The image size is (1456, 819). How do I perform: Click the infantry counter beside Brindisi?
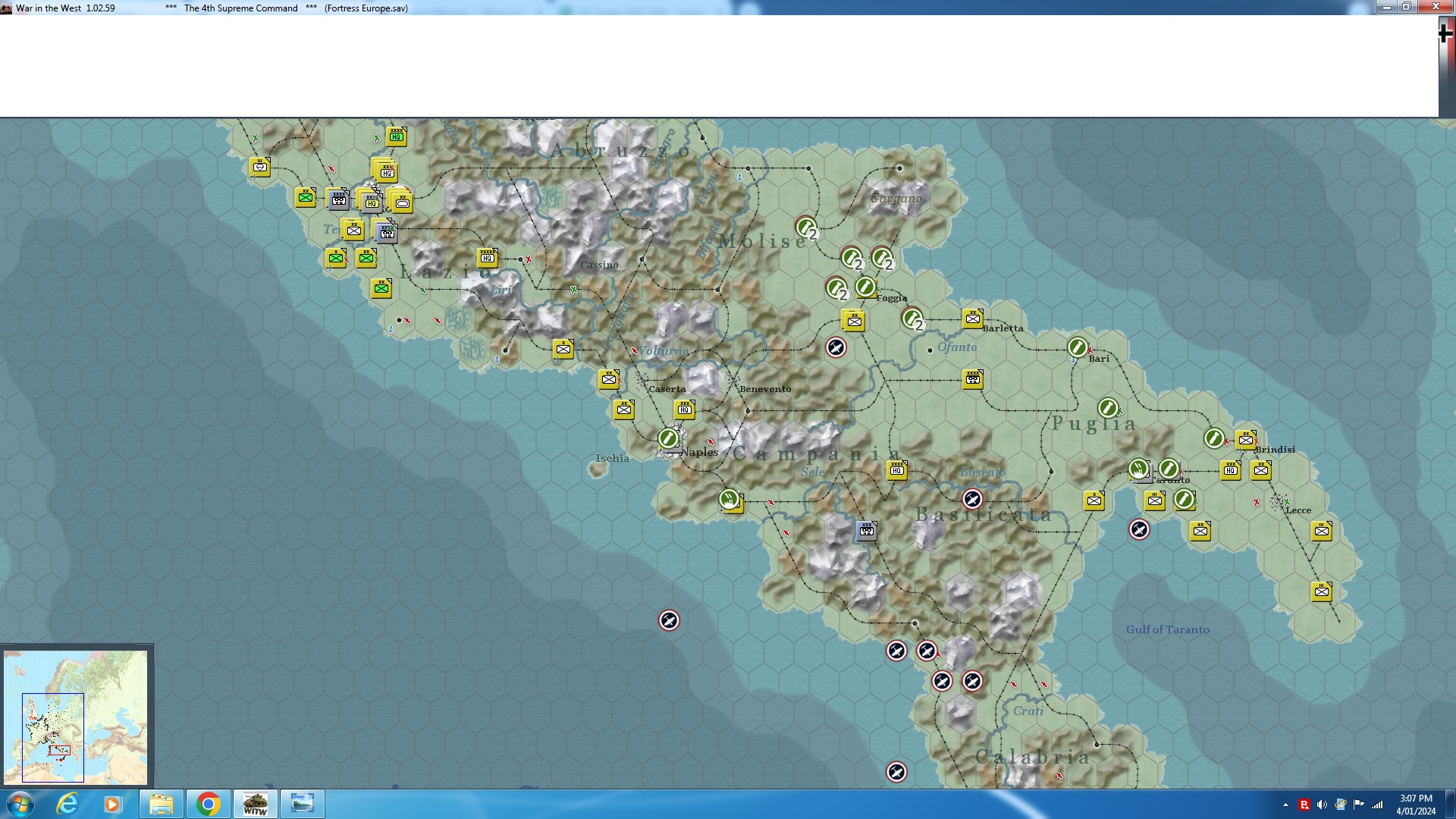[1246, 440]
